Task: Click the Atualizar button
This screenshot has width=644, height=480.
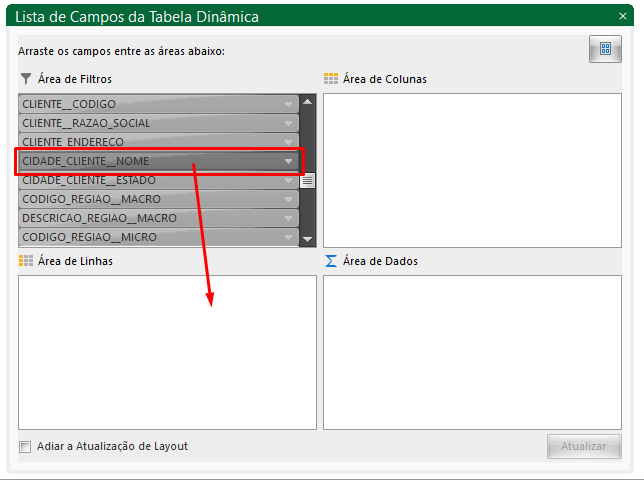Action: pos(584,446)
